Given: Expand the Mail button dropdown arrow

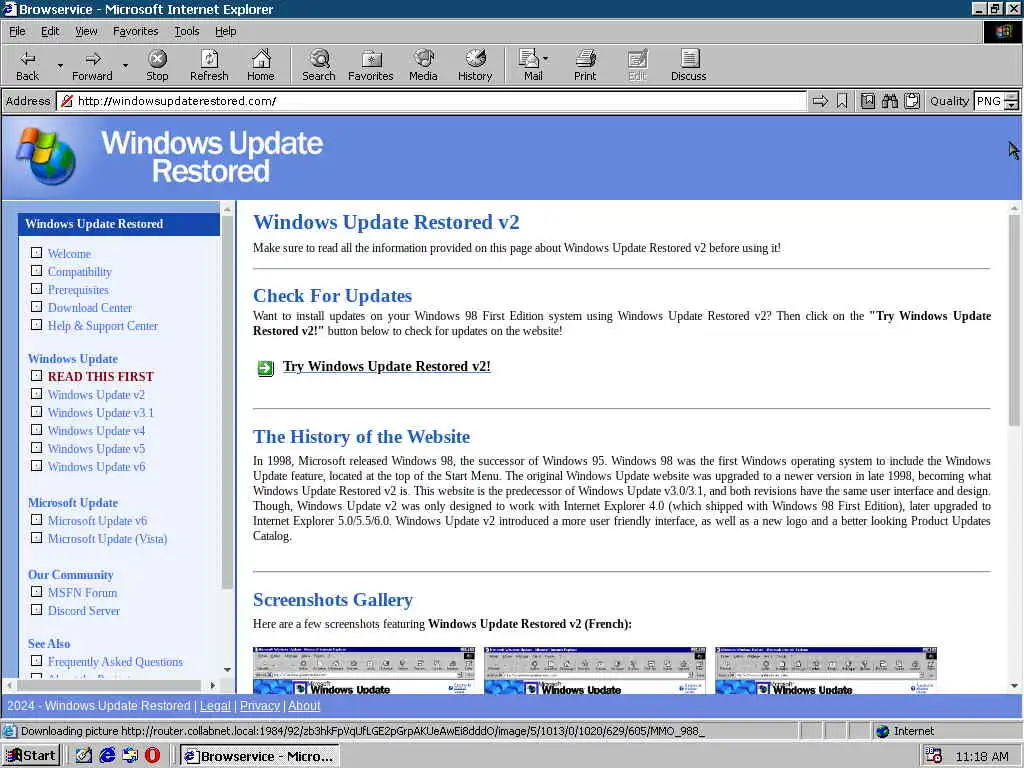Looking at the screenshot, I should pyautogui.click(x=546, y=59).
